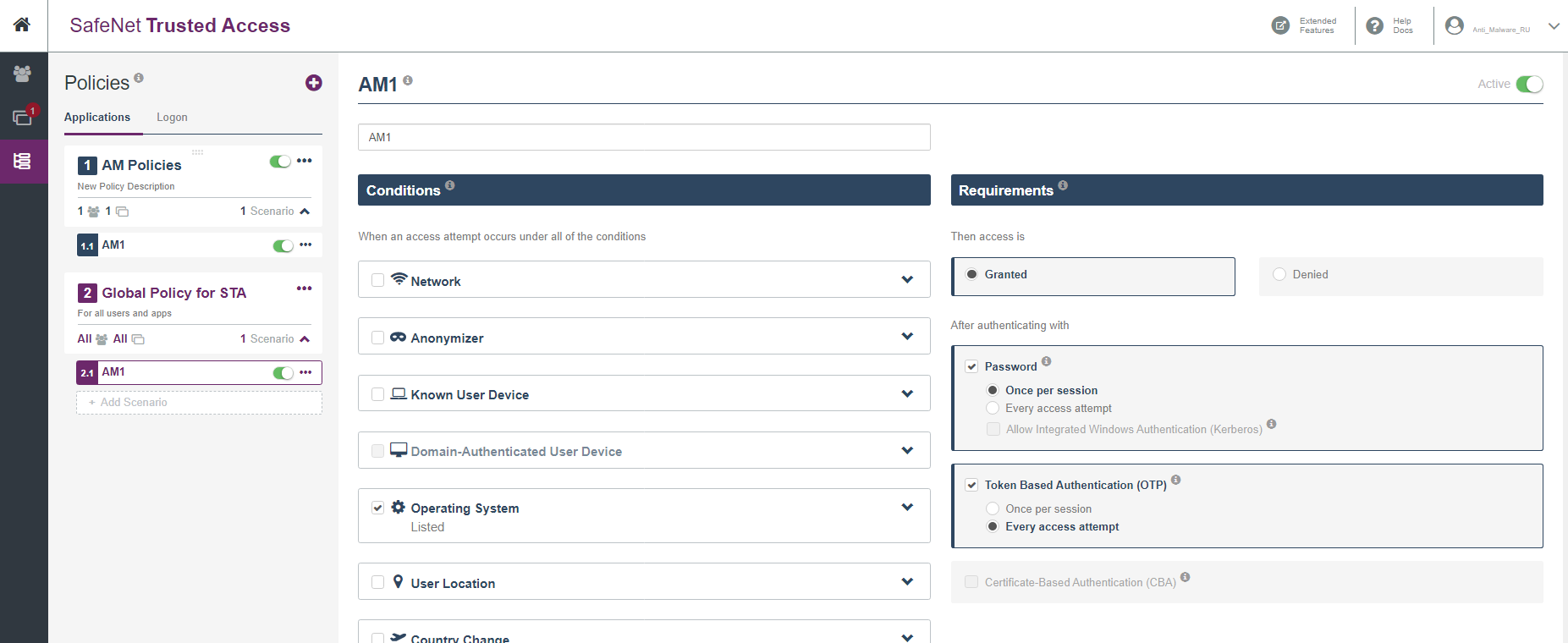Show the Conditions info tooltip

coord(450,185)
